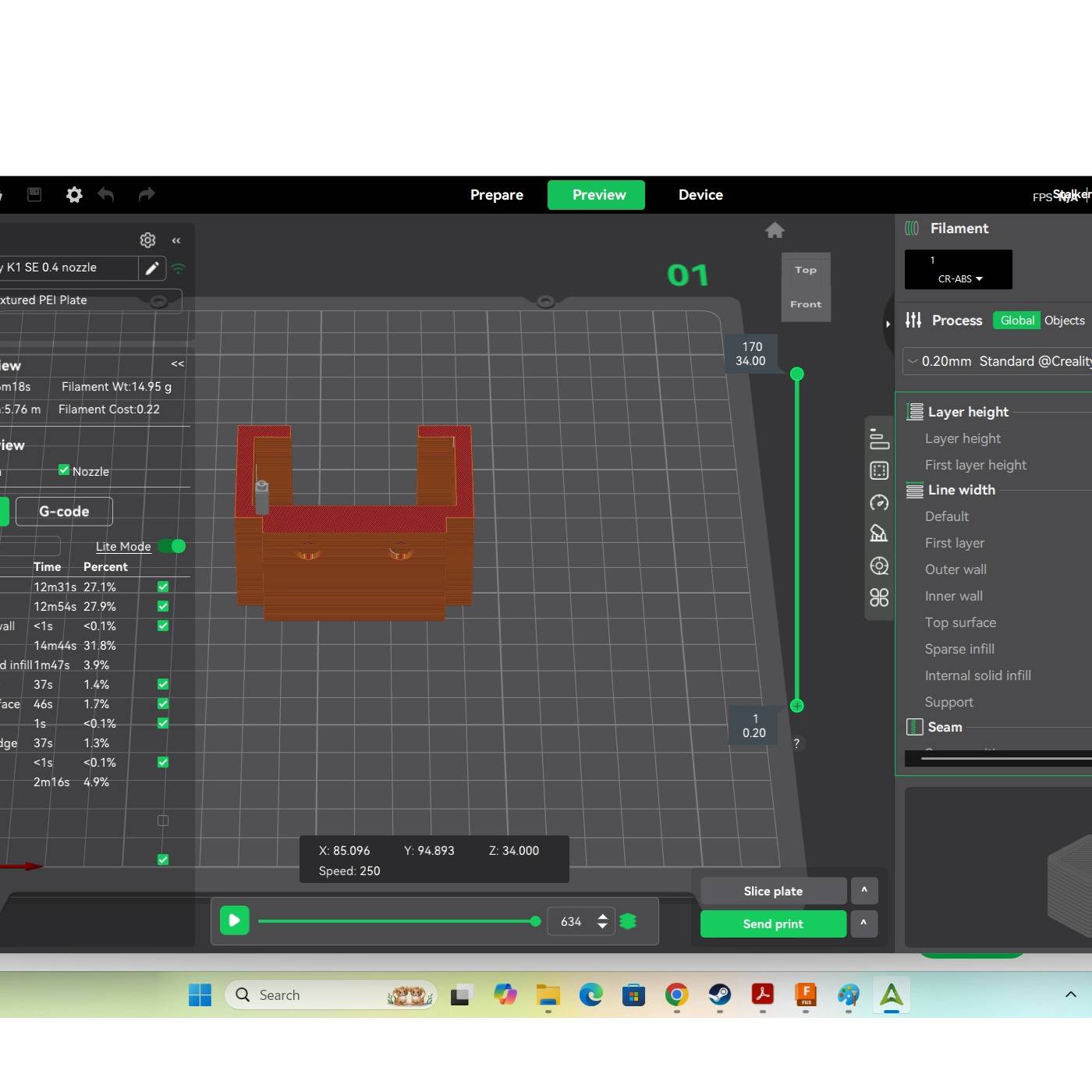Switch to the Prepare tab
1092x1092 pixels.
[496, 195]
